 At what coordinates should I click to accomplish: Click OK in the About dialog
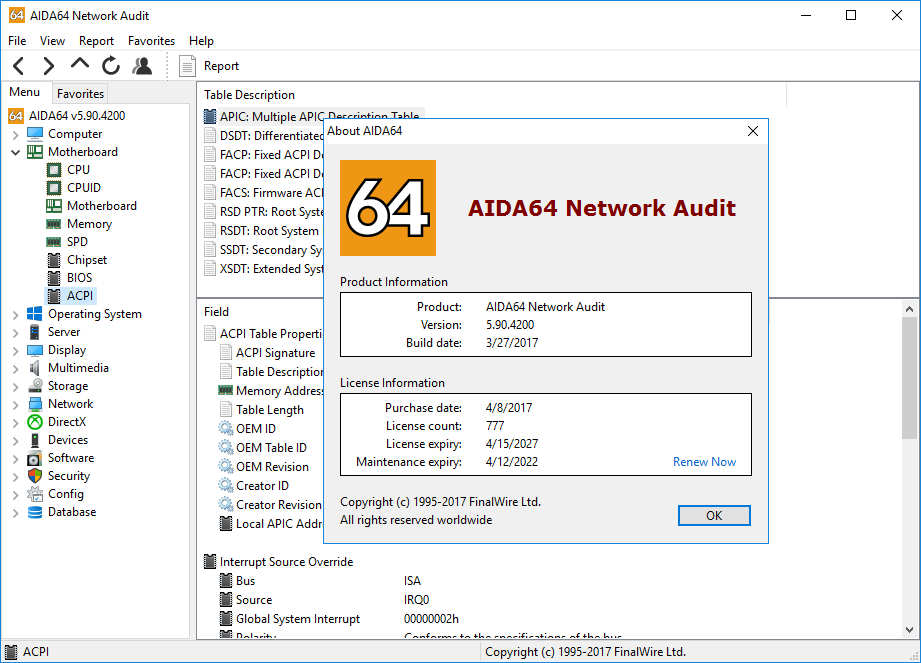point(714,516)
